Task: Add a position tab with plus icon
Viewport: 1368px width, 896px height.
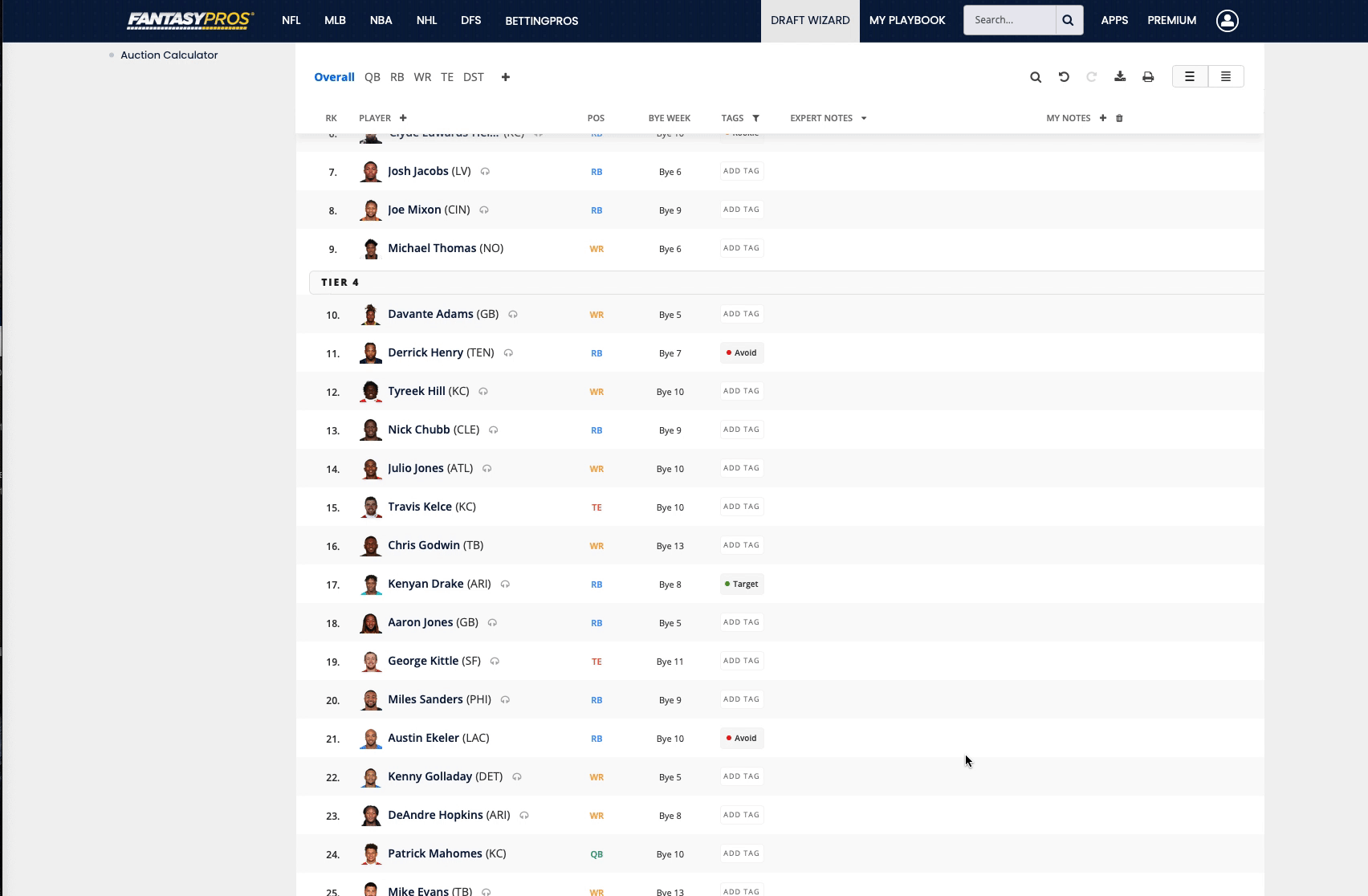Action: (x=505, y=77)
